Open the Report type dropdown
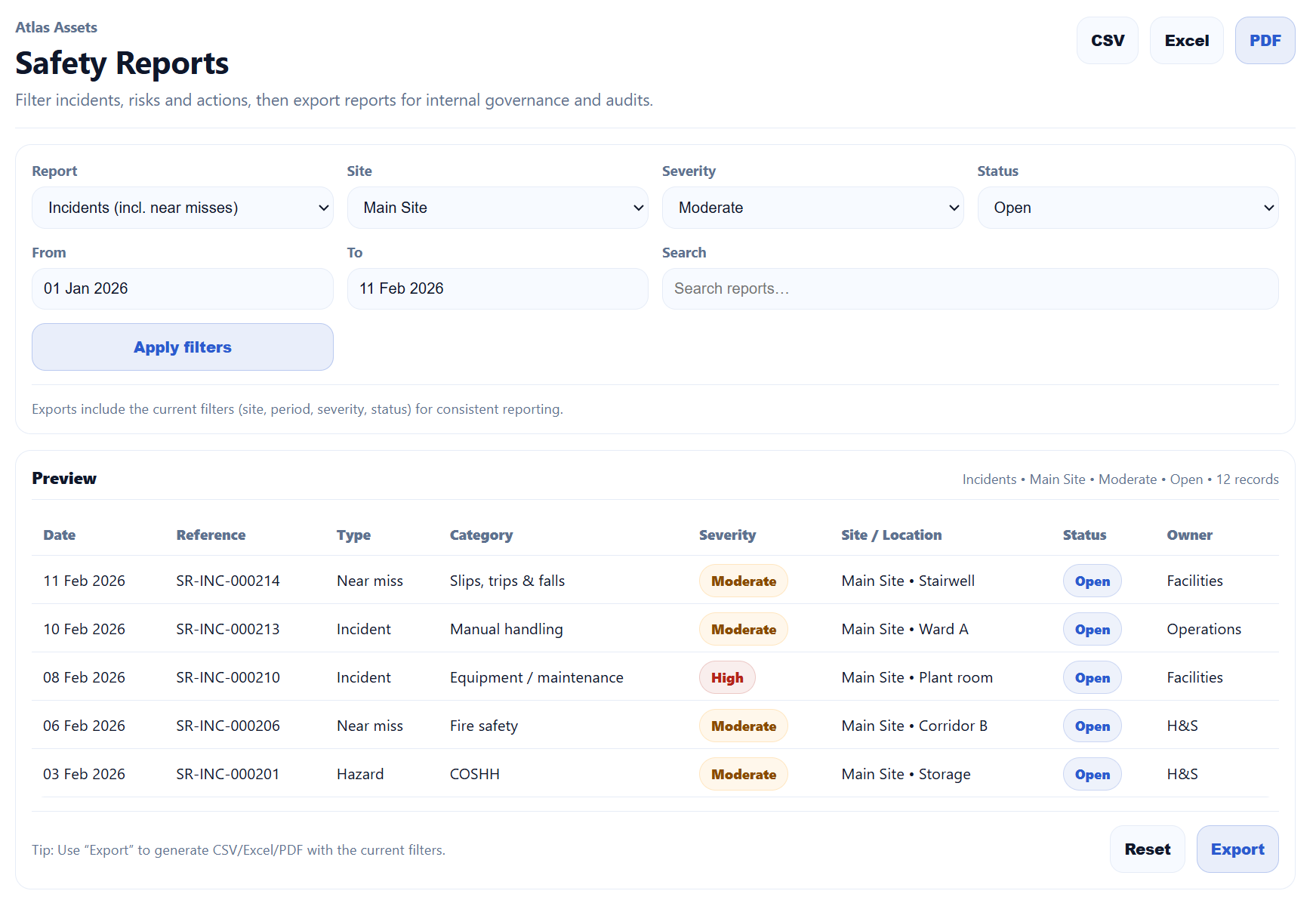This screenshot has width=1316, height=897. [x=182, y=208]
